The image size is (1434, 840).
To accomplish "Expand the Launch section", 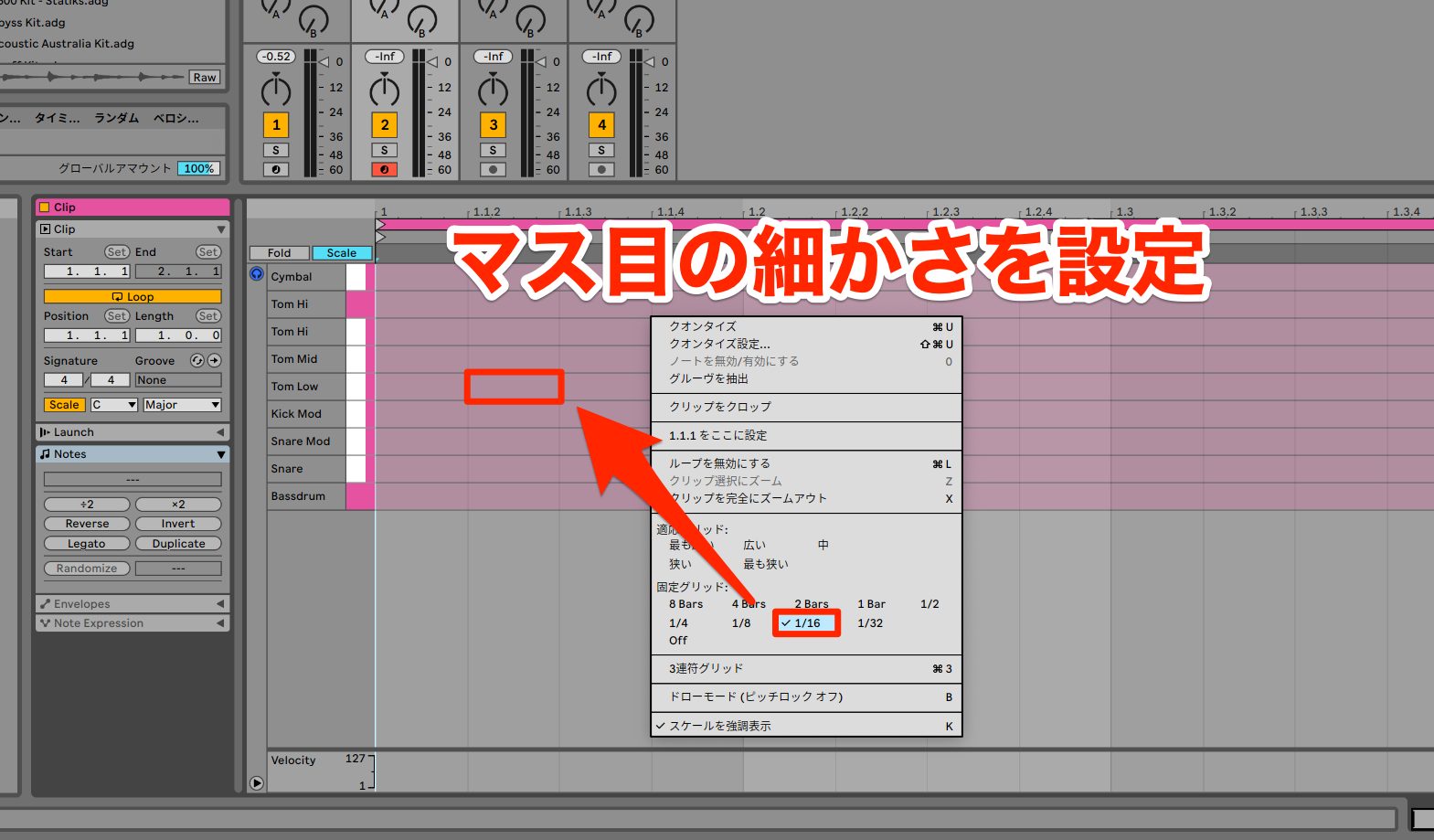I will (x=220, y=432).
